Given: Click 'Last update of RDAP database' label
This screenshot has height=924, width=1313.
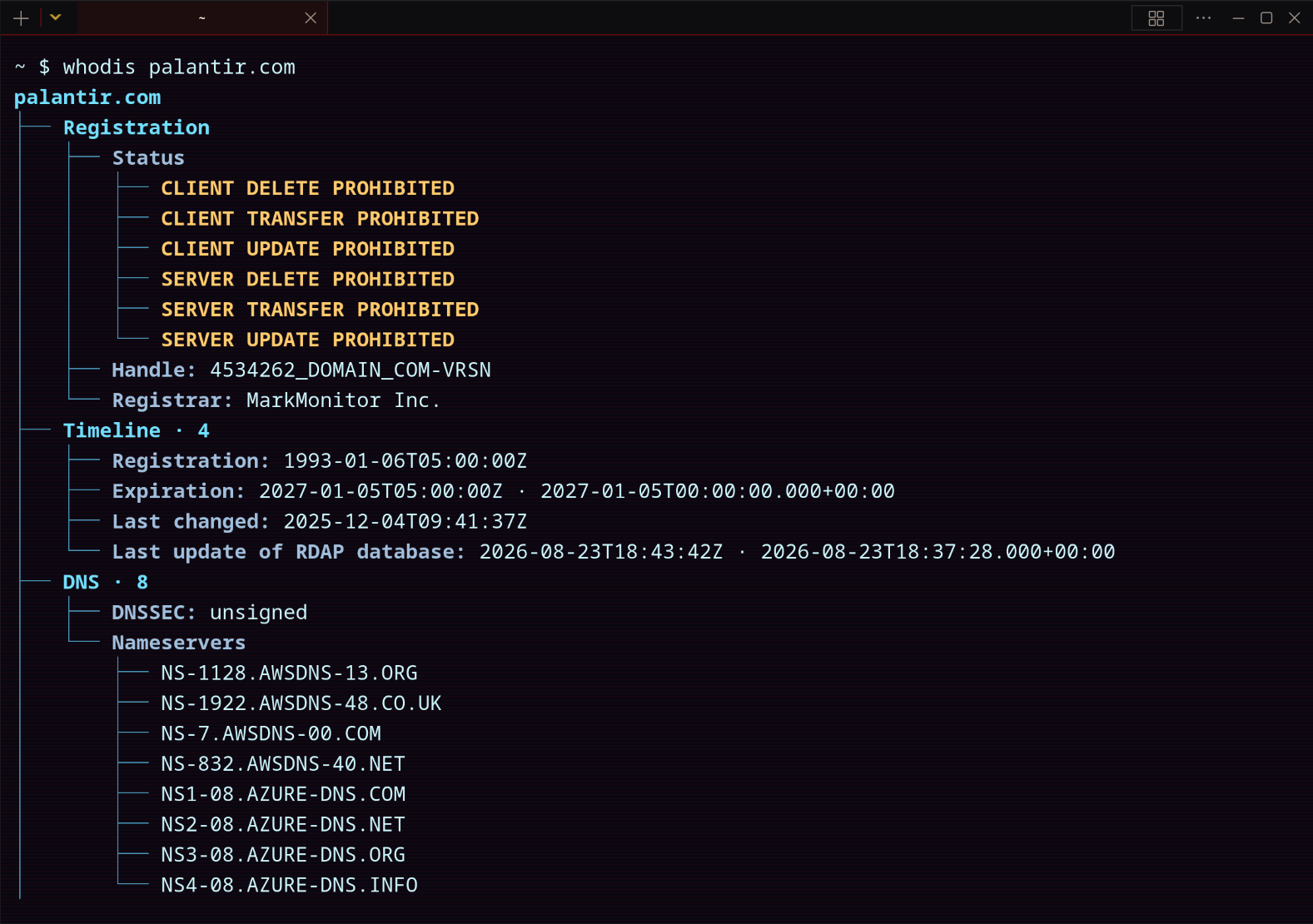Looking at the screenshot, I should coord(289,552).
